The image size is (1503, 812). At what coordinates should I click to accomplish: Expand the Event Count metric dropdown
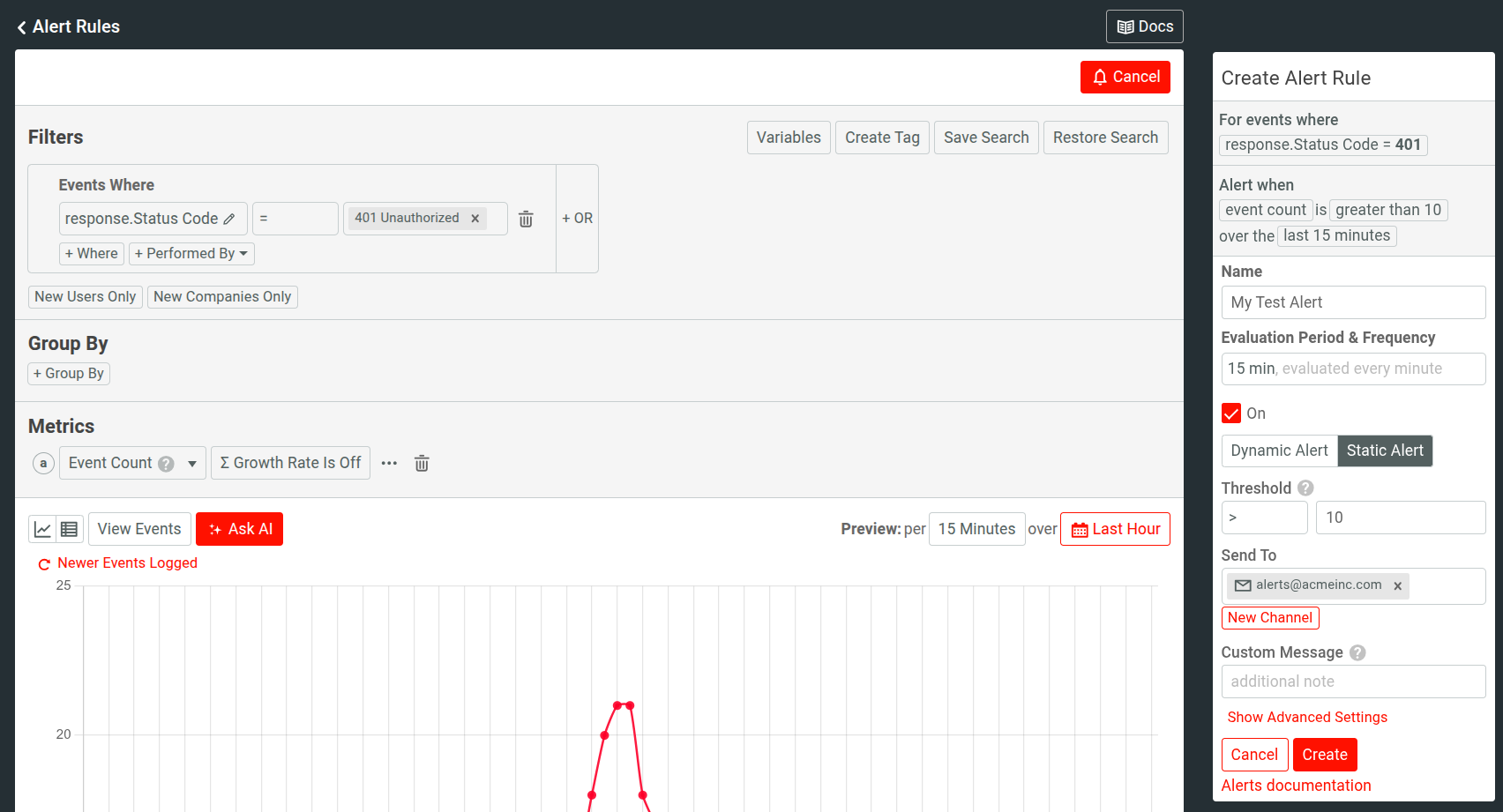coord(191,464)
